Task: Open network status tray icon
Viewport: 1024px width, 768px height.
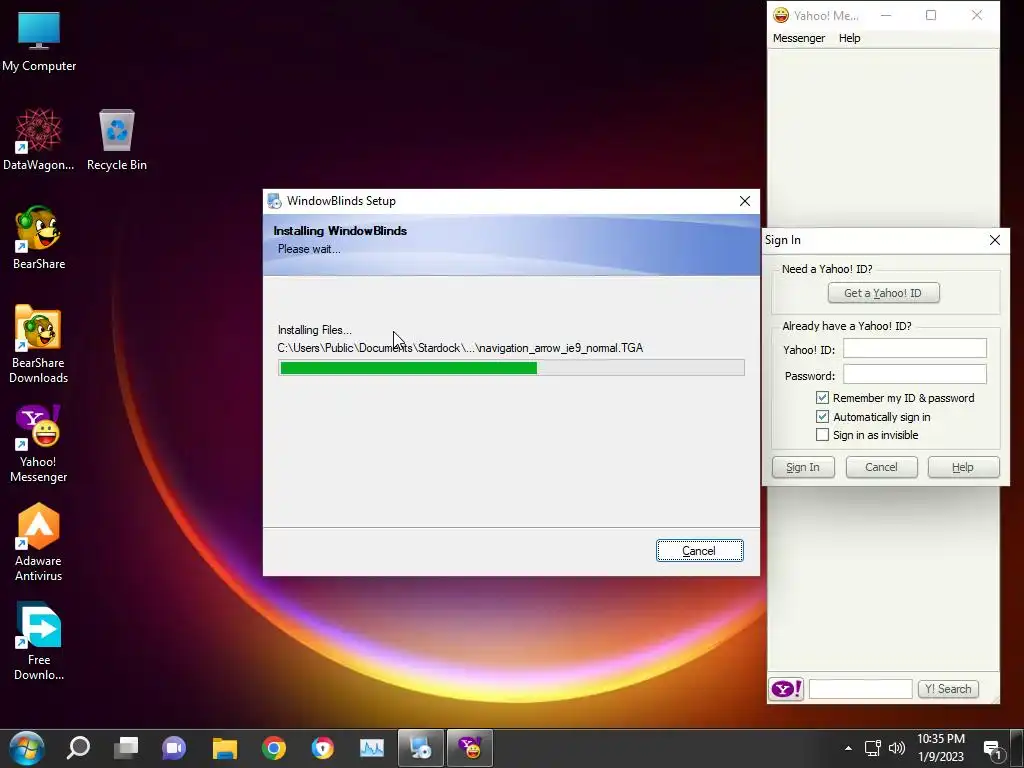Action: coord(872,748)
